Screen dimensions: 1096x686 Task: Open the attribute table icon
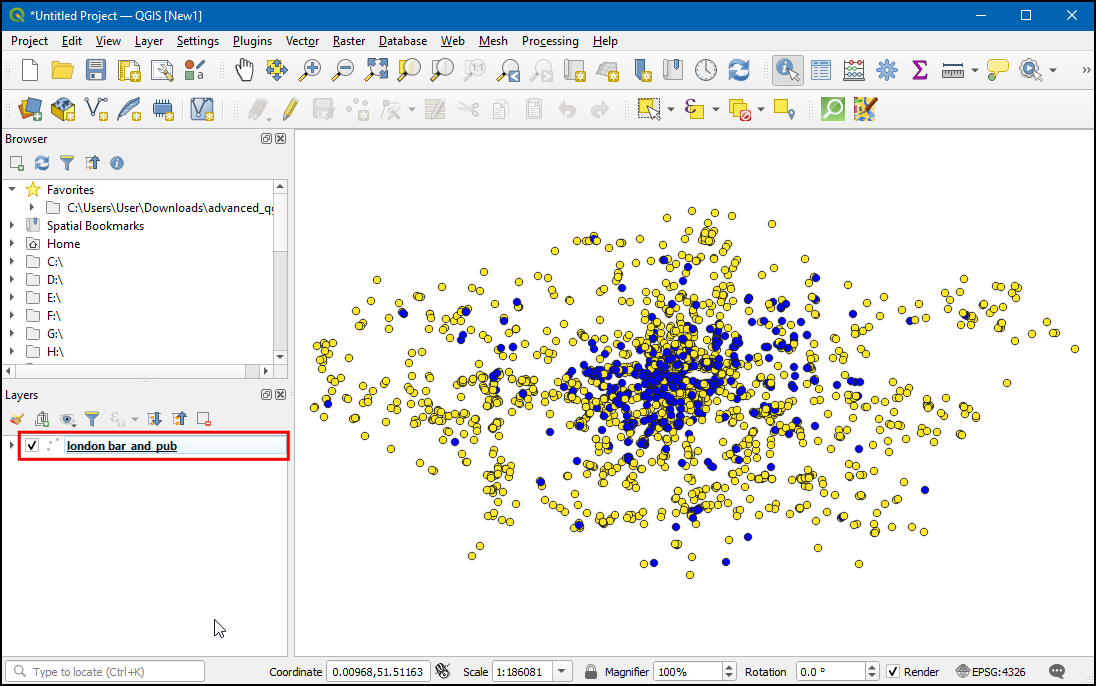[x=821, y=70]
